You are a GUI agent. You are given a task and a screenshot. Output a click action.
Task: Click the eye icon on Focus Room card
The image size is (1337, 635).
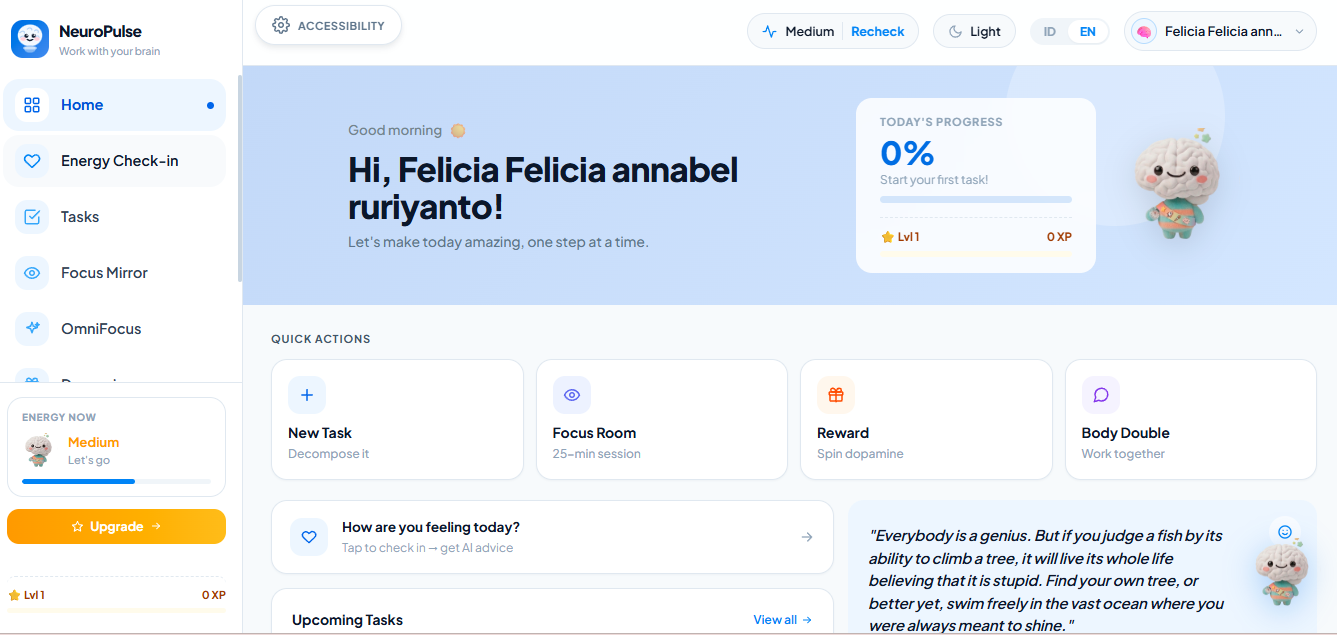click(x=572, y=395)
